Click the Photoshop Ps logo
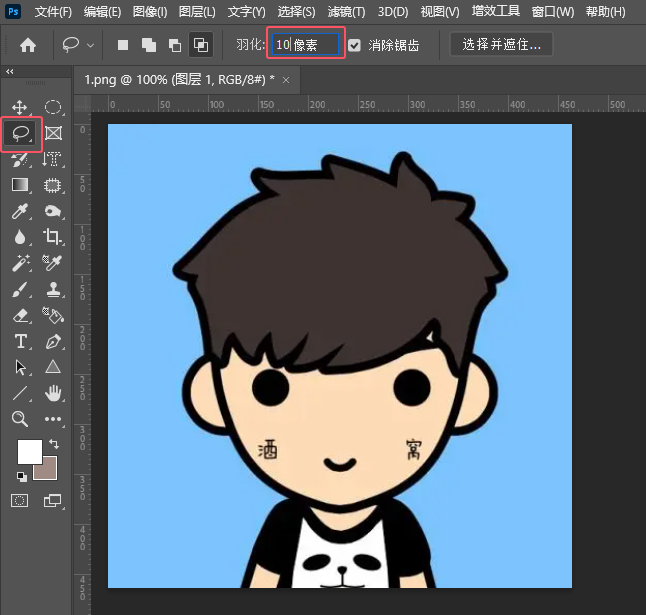Viewport: 646px width, 615px height. click(x=14, y=11)
